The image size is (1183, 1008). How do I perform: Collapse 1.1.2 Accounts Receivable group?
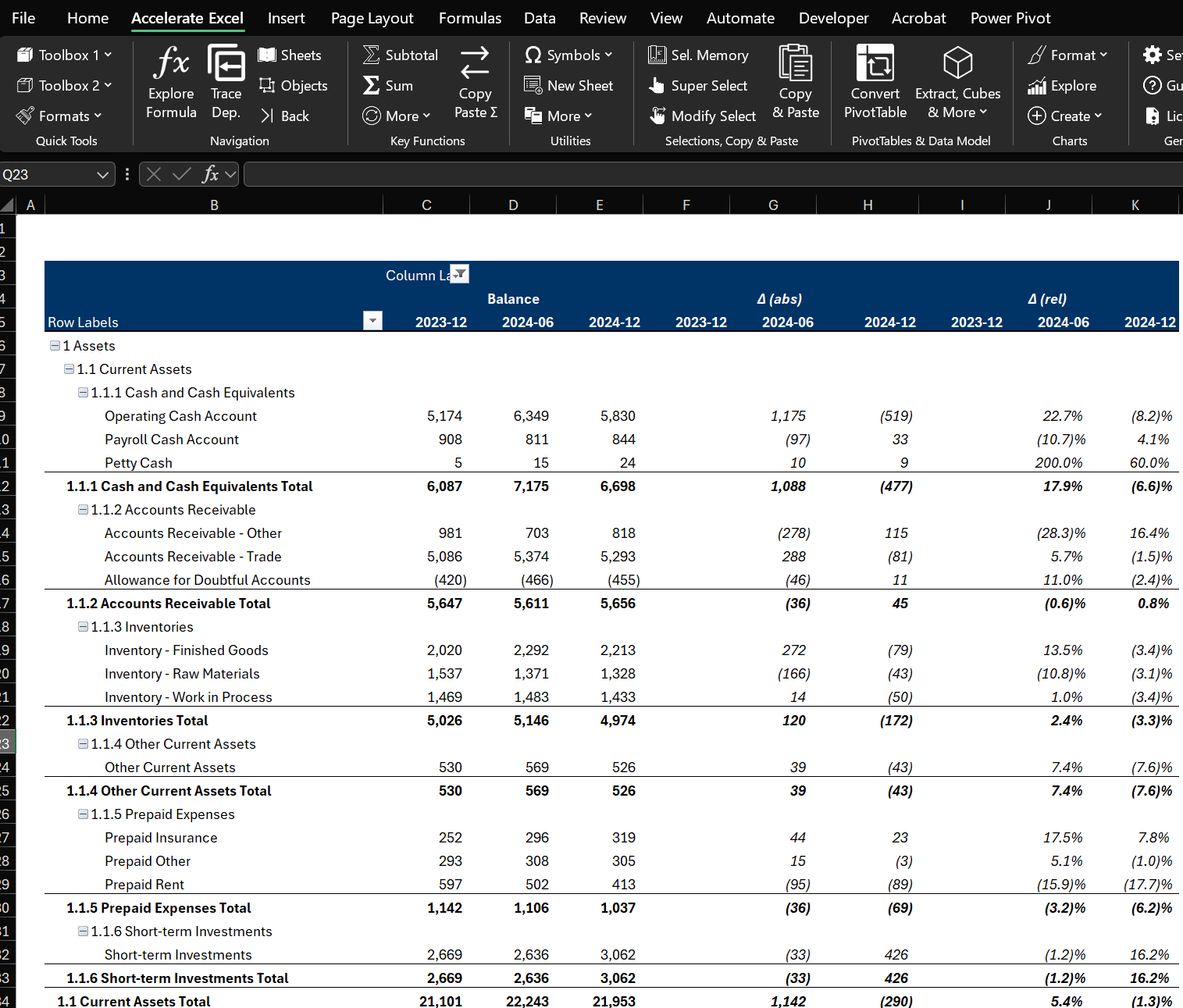(x=83, y=509)
